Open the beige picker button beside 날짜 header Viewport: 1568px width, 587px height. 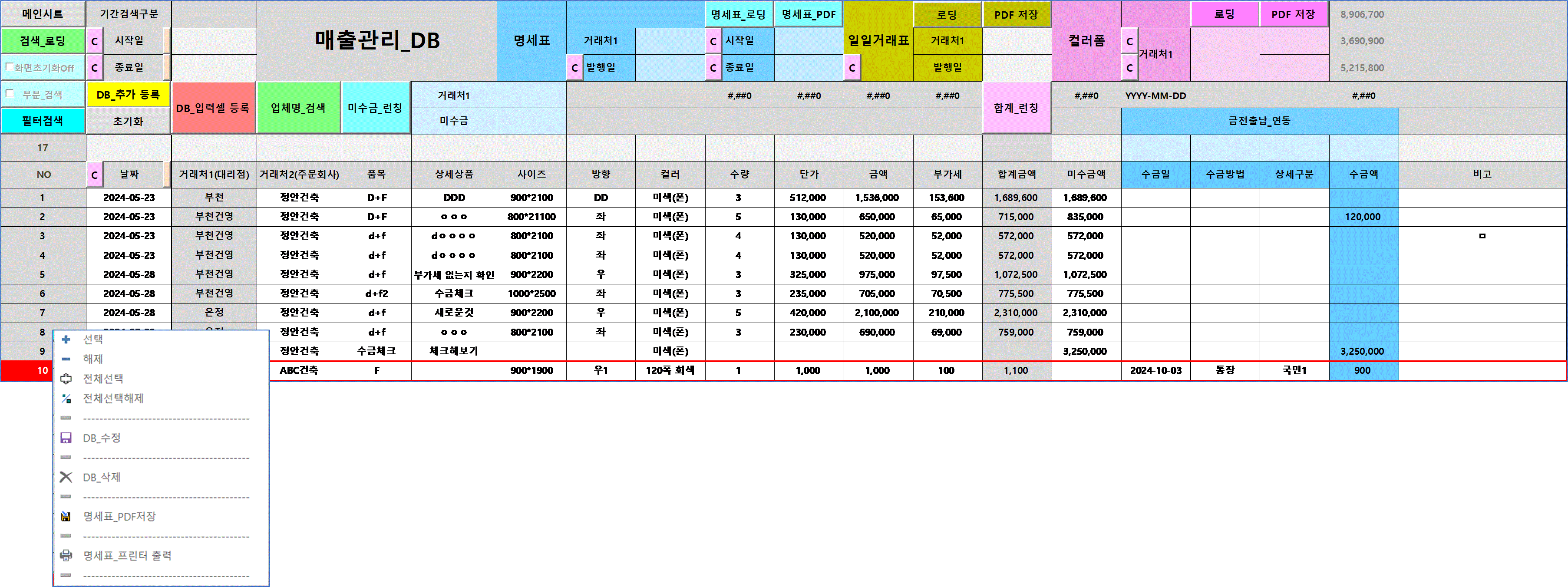pos(167,175)
